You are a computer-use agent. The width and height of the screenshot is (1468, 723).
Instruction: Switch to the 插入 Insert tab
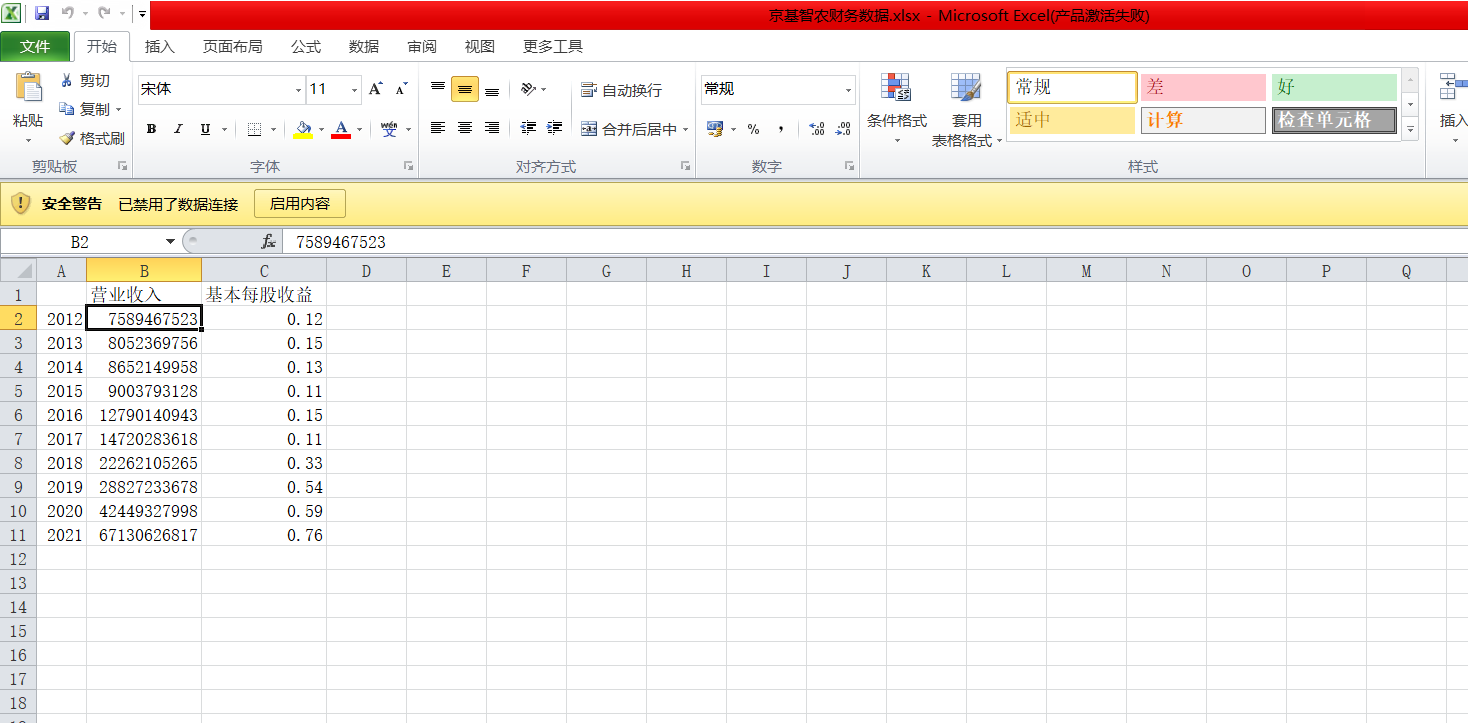click(160, 46)
